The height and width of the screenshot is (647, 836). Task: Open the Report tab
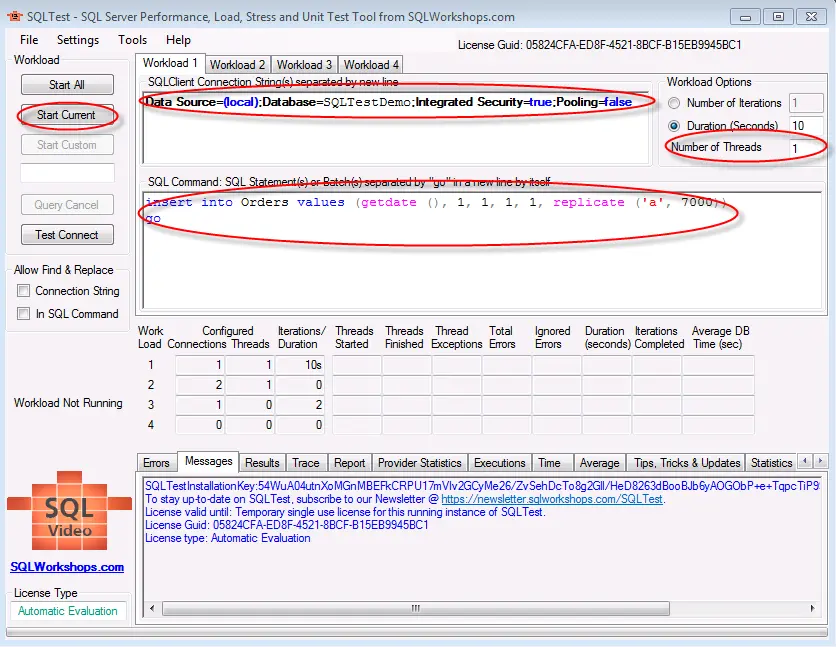tap(350, 463)
